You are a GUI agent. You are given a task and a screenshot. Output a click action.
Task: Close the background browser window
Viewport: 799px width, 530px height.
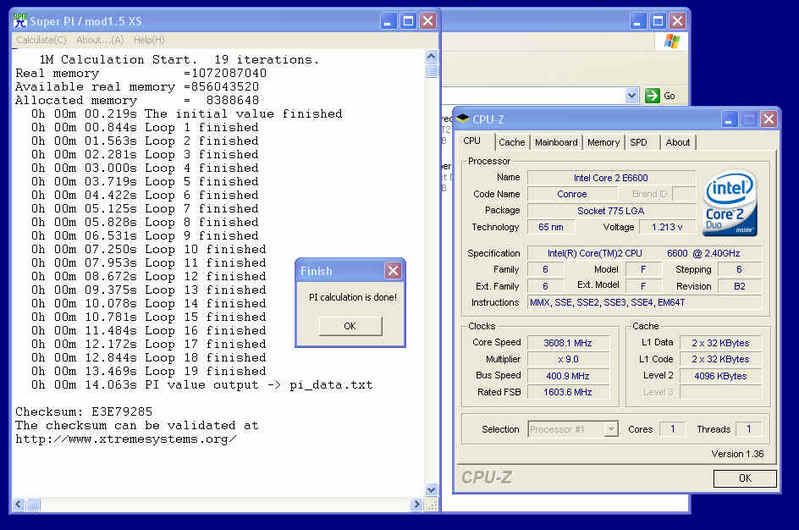point(677,21)
